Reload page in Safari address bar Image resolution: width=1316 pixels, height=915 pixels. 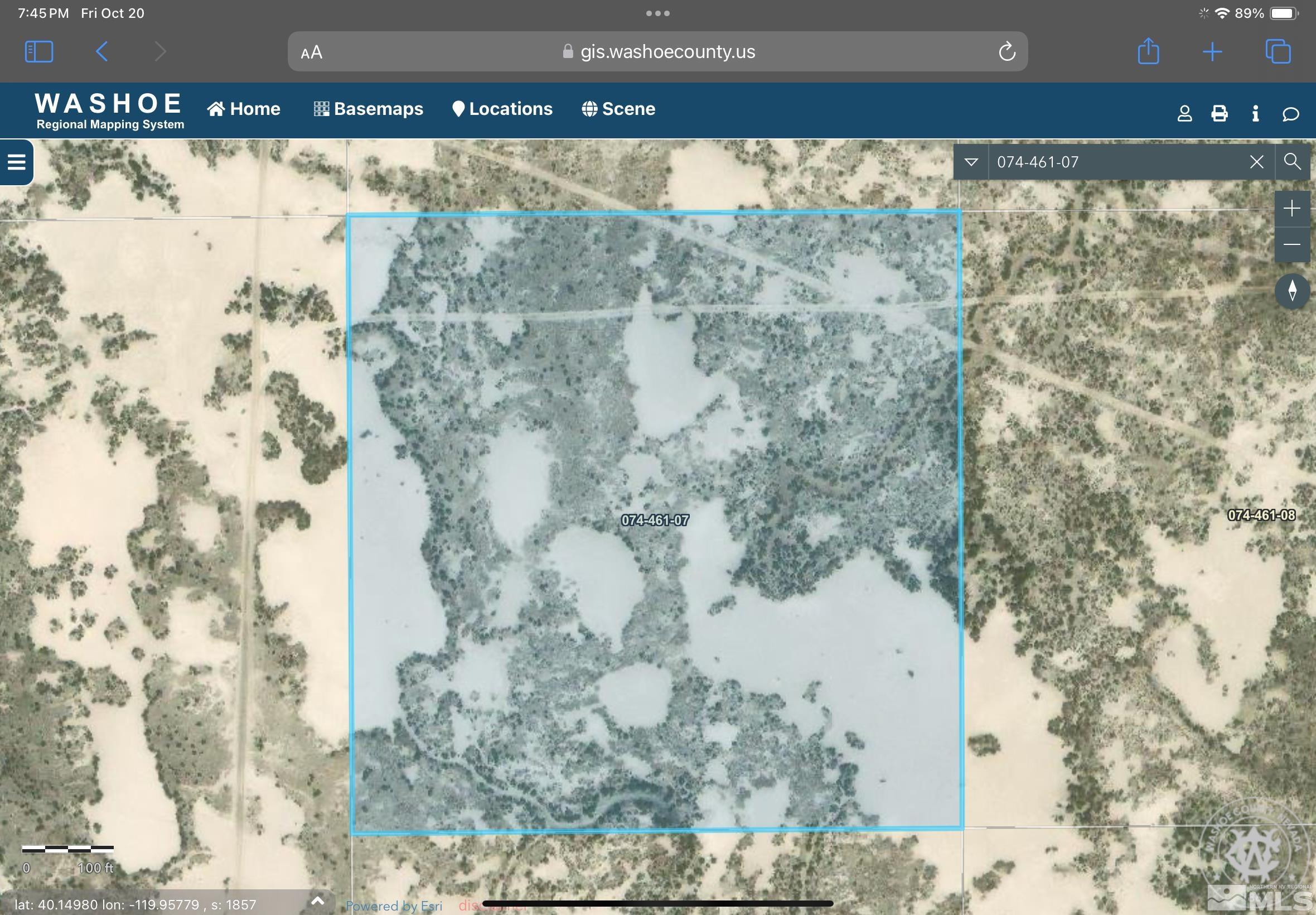coord(1007,51)
